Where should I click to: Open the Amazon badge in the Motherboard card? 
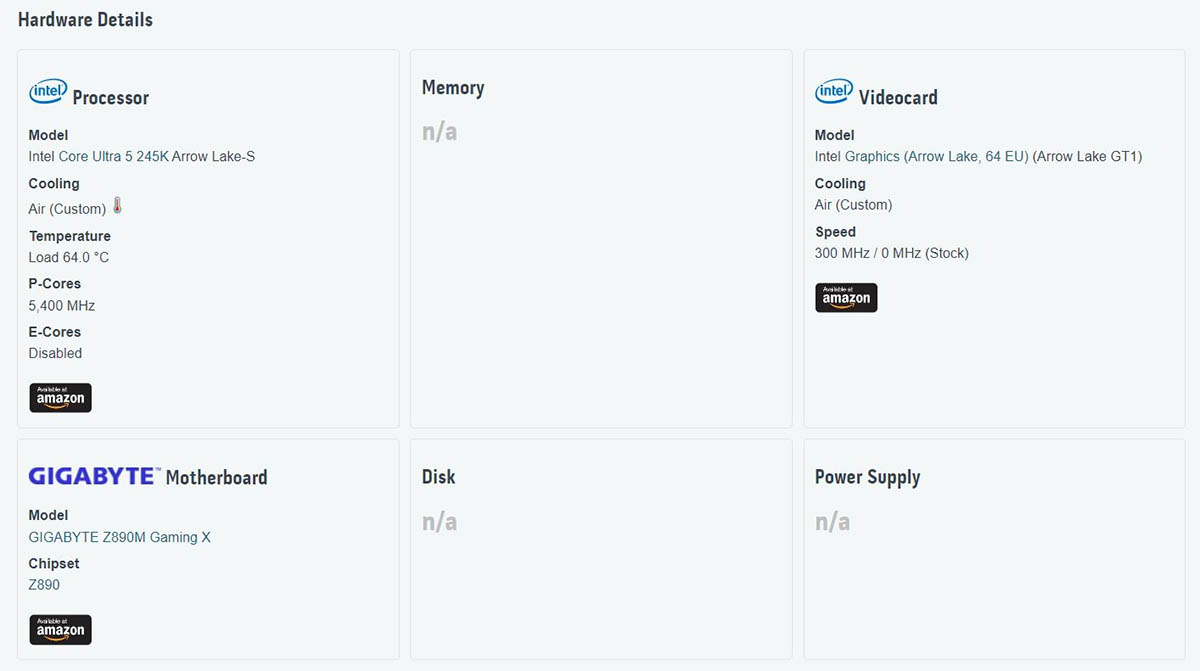click(x=60, y=630)
